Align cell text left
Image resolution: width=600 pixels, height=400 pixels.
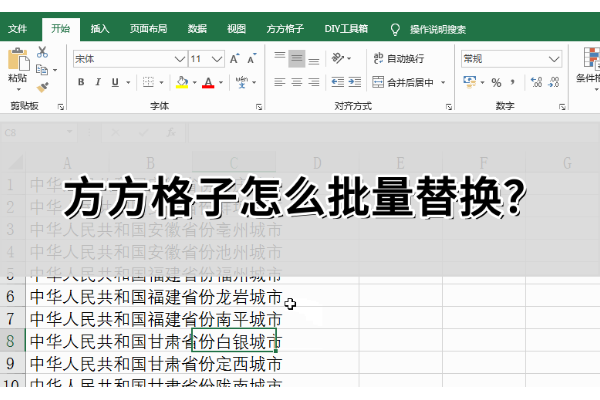[280, 82]
